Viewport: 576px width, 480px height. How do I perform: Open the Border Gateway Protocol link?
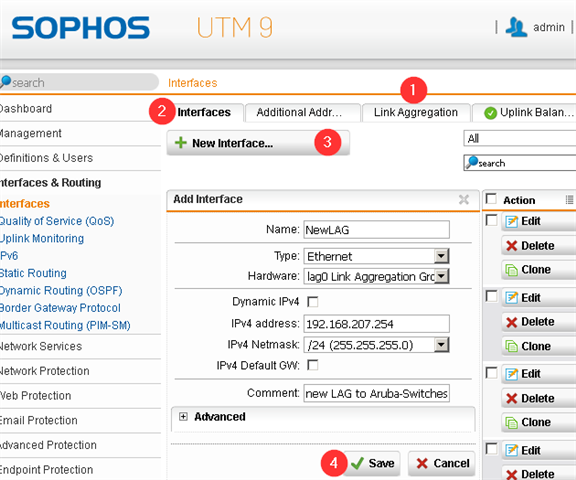(x=60, y=308)
